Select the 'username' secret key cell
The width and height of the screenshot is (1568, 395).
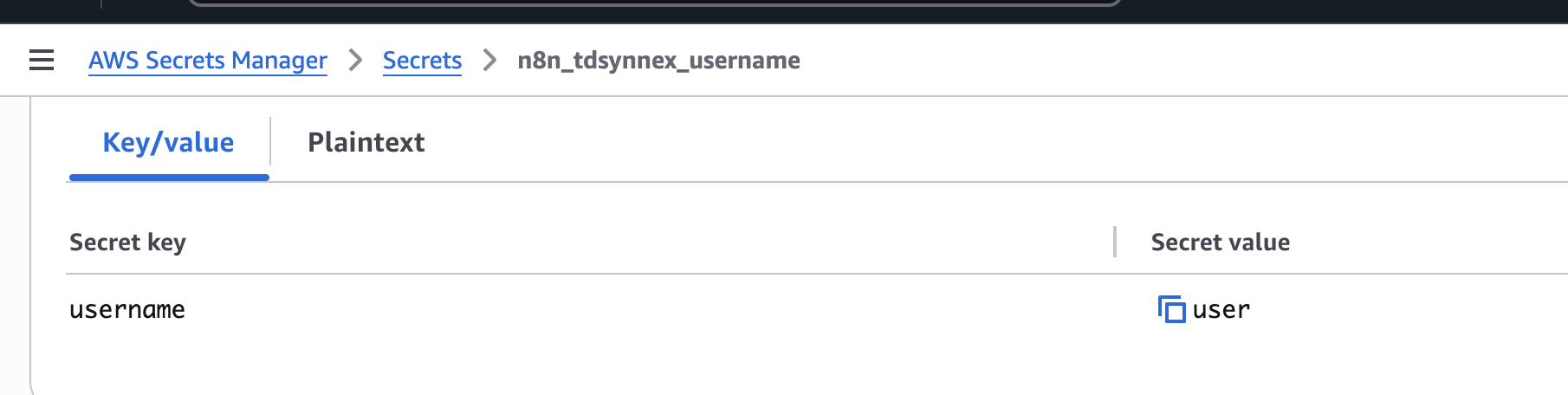[127, 310]
